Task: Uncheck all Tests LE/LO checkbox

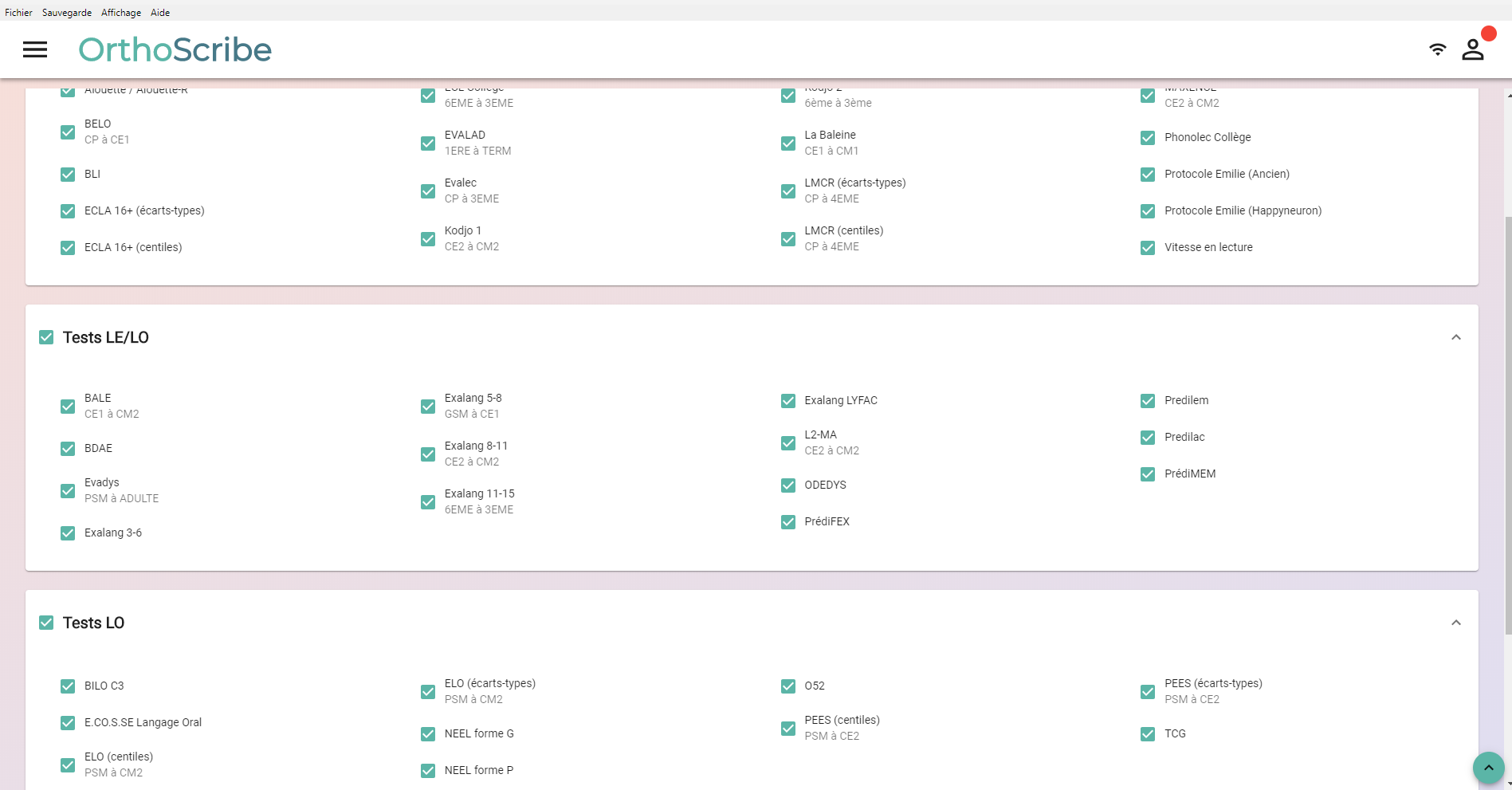Action: pyautogui.click(x=46, y=337)
